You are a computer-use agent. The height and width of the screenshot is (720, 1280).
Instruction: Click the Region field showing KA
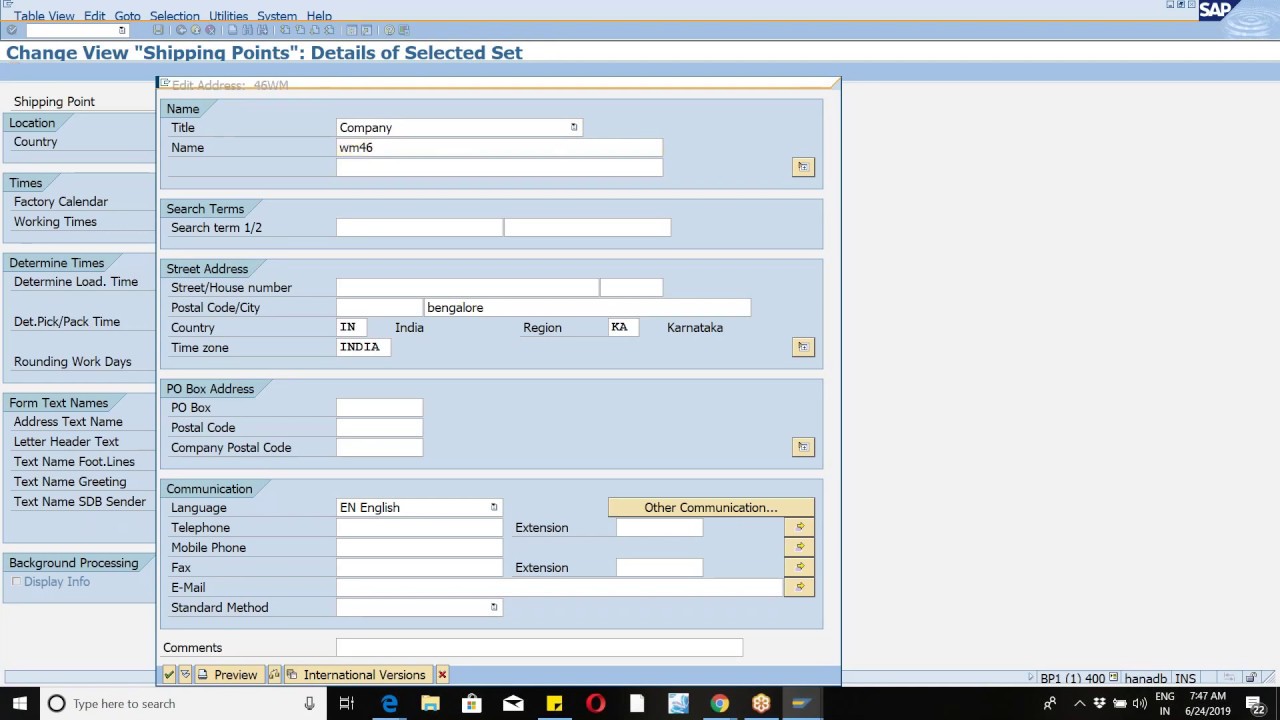tap(623, 327)
